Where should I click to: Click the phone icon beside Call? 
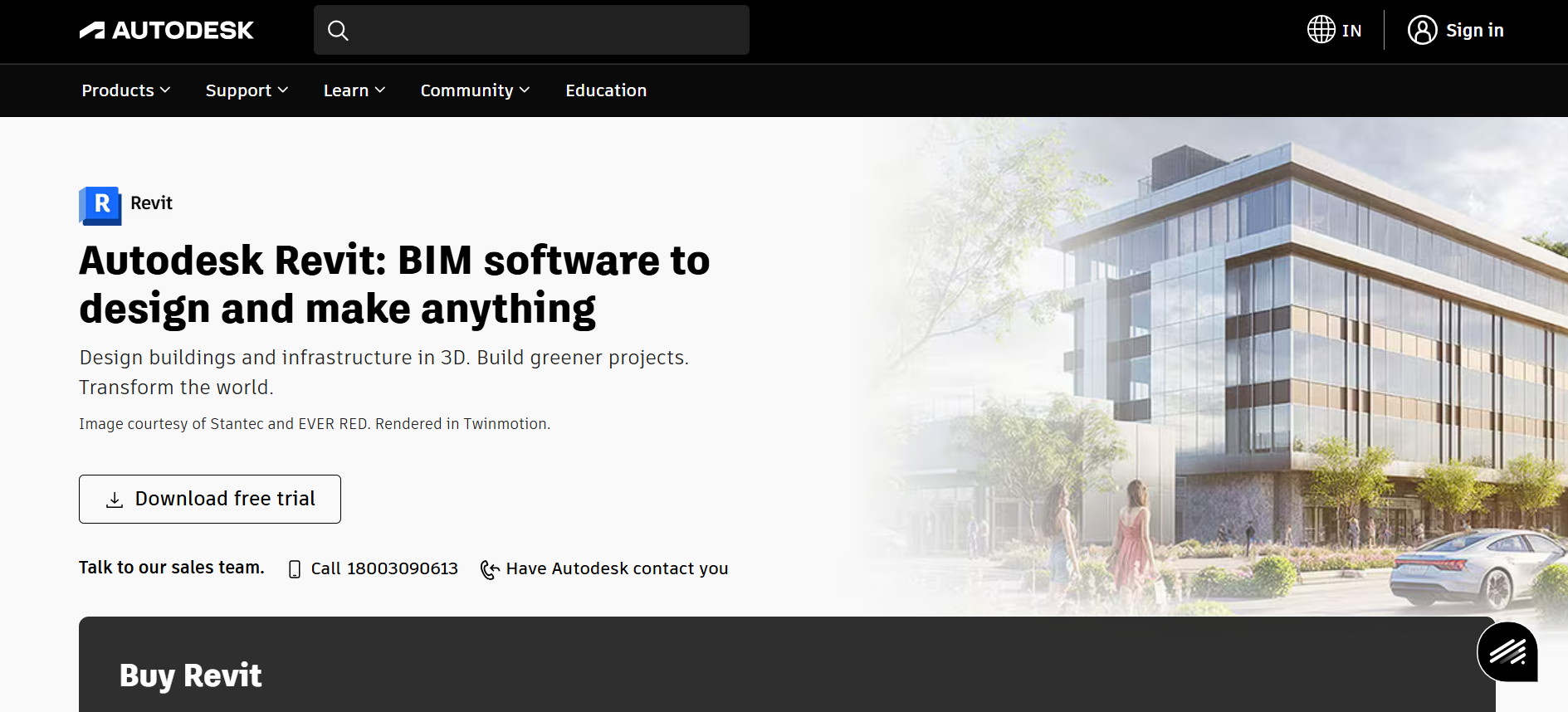294,569
